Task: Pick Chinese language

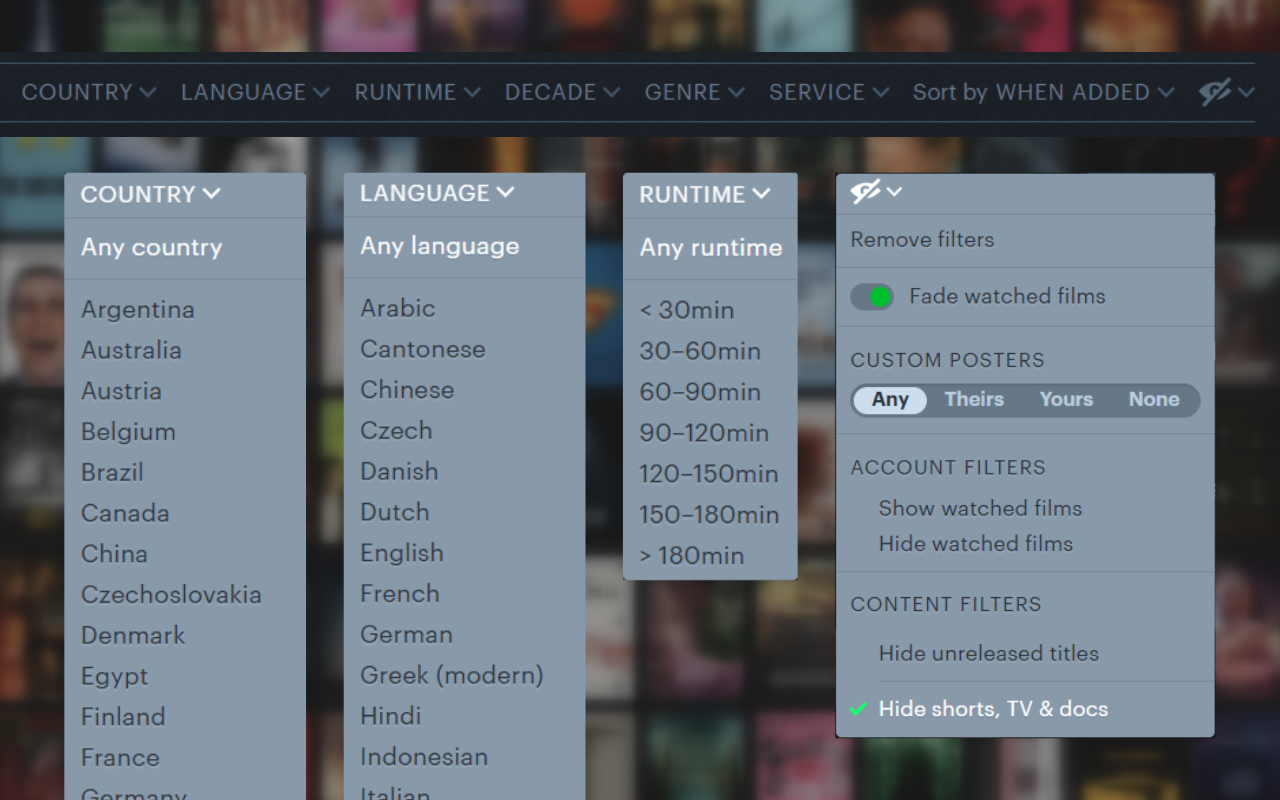Action: click(407, 391)
